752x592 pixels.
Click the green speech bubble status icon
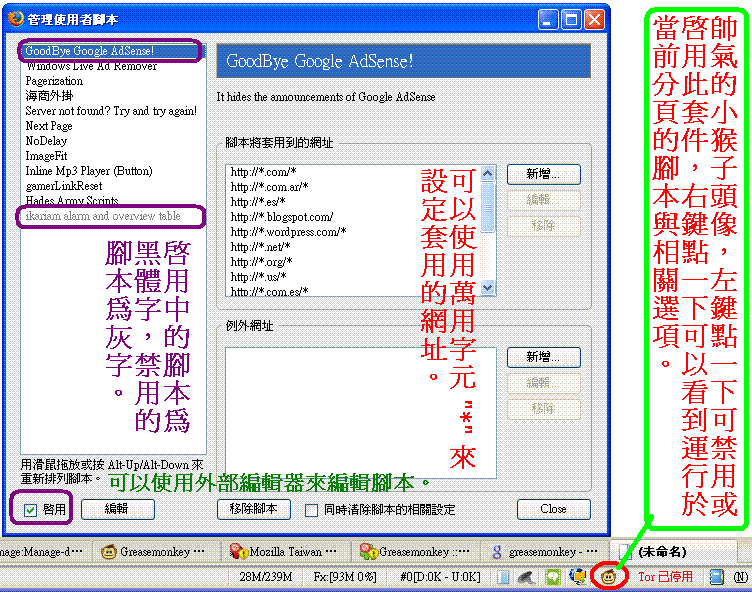(553, 577)
